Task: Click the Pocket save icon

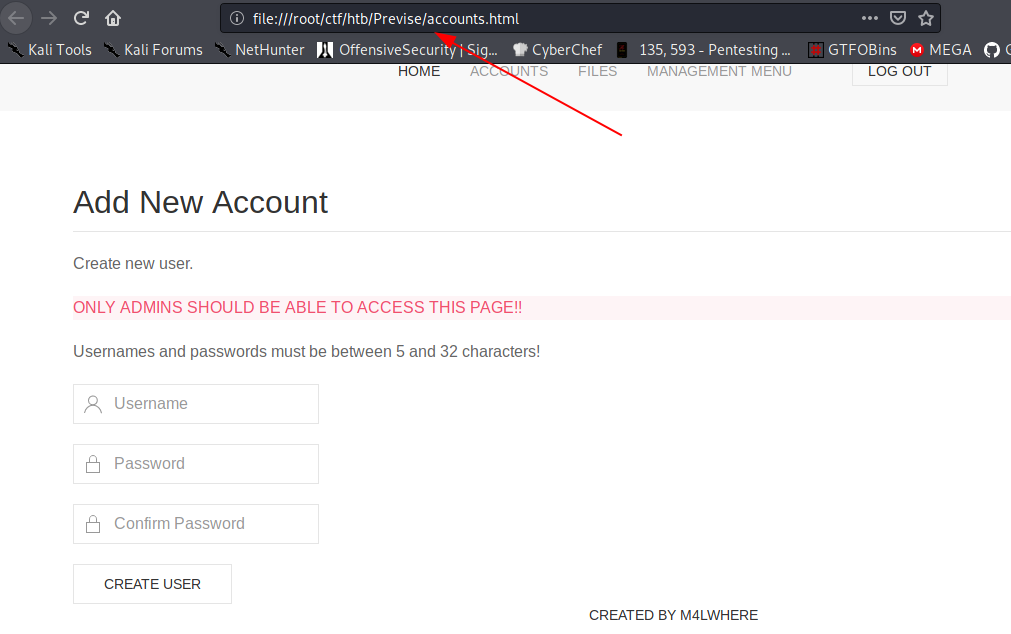Action: (x=898, y=18)
